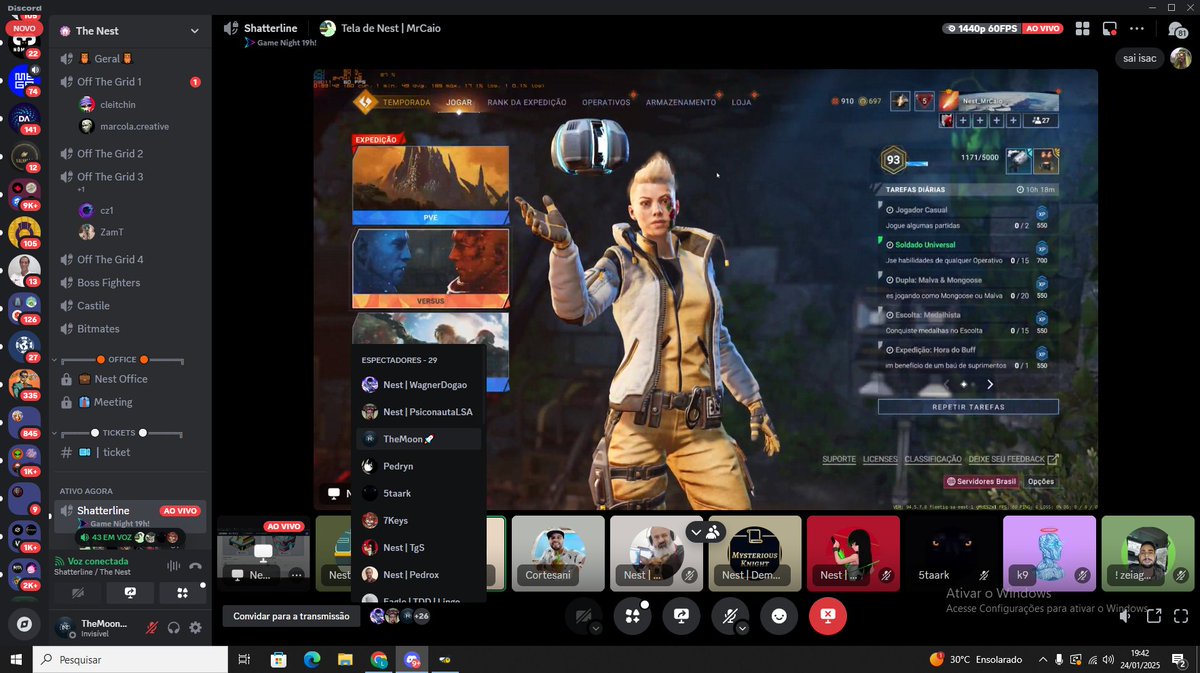
Task: Expand The Nest server menu chevron
Action: 195,31
